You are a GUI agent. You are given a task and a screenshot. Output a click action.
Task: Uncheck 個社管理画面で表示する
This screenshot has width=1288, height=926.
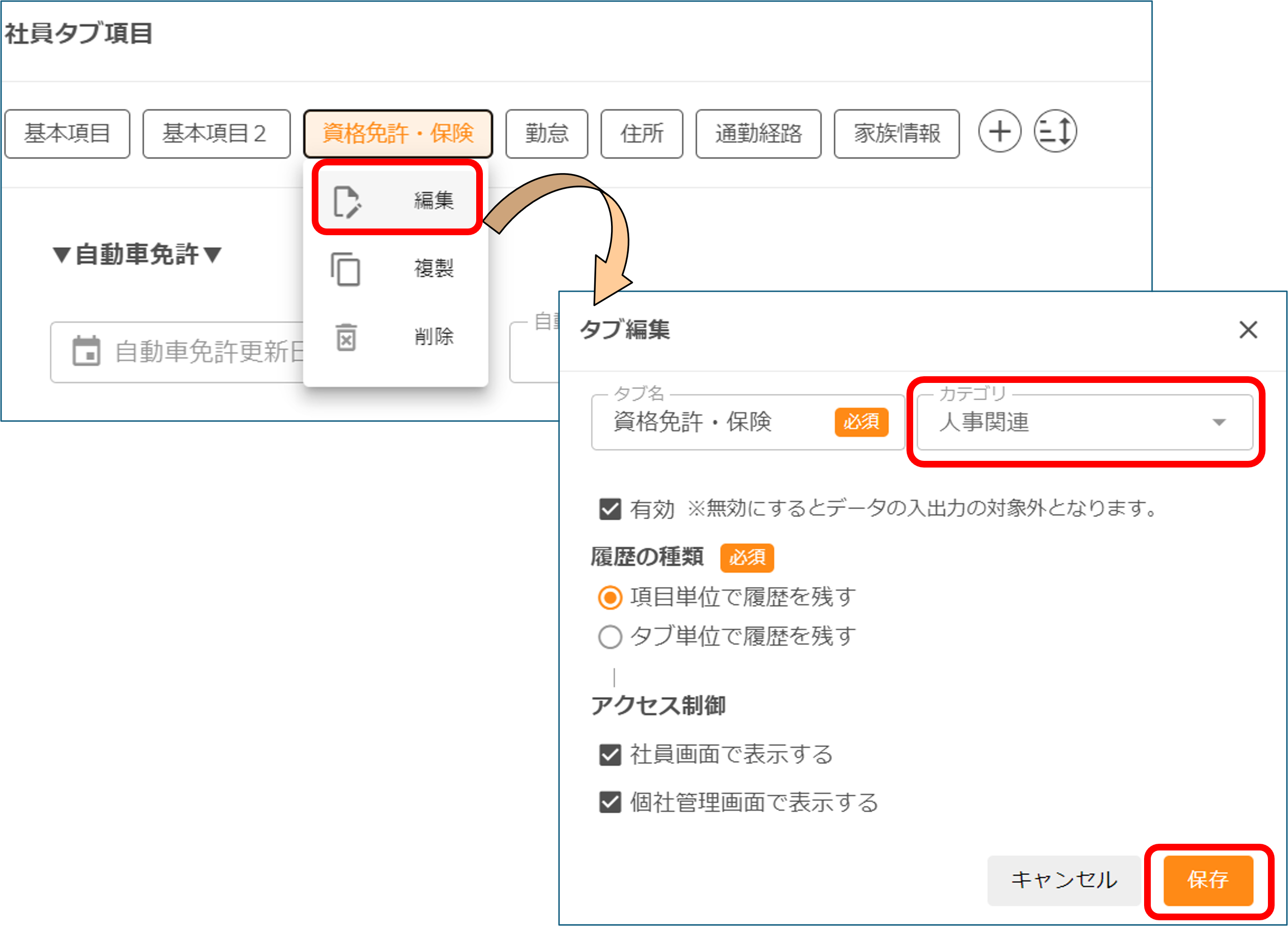610,803
